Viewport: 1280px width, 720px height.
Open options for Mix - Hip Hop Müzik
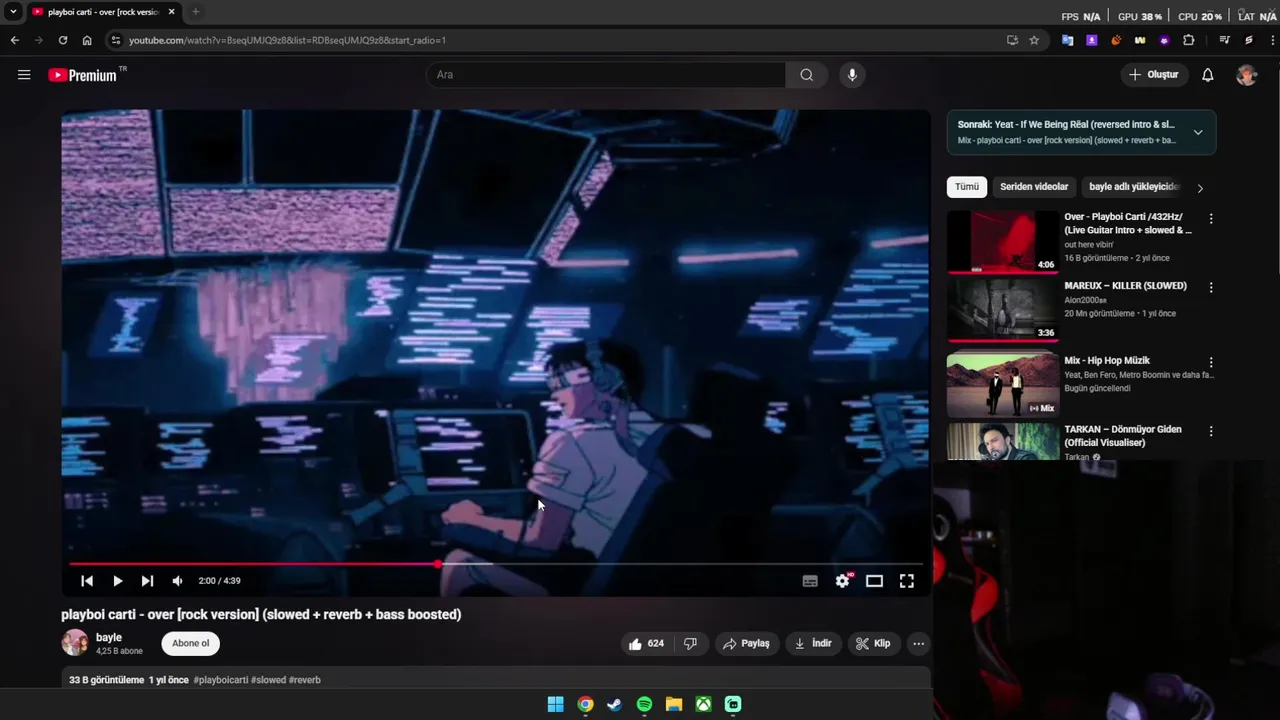(x=1211, y=362)
